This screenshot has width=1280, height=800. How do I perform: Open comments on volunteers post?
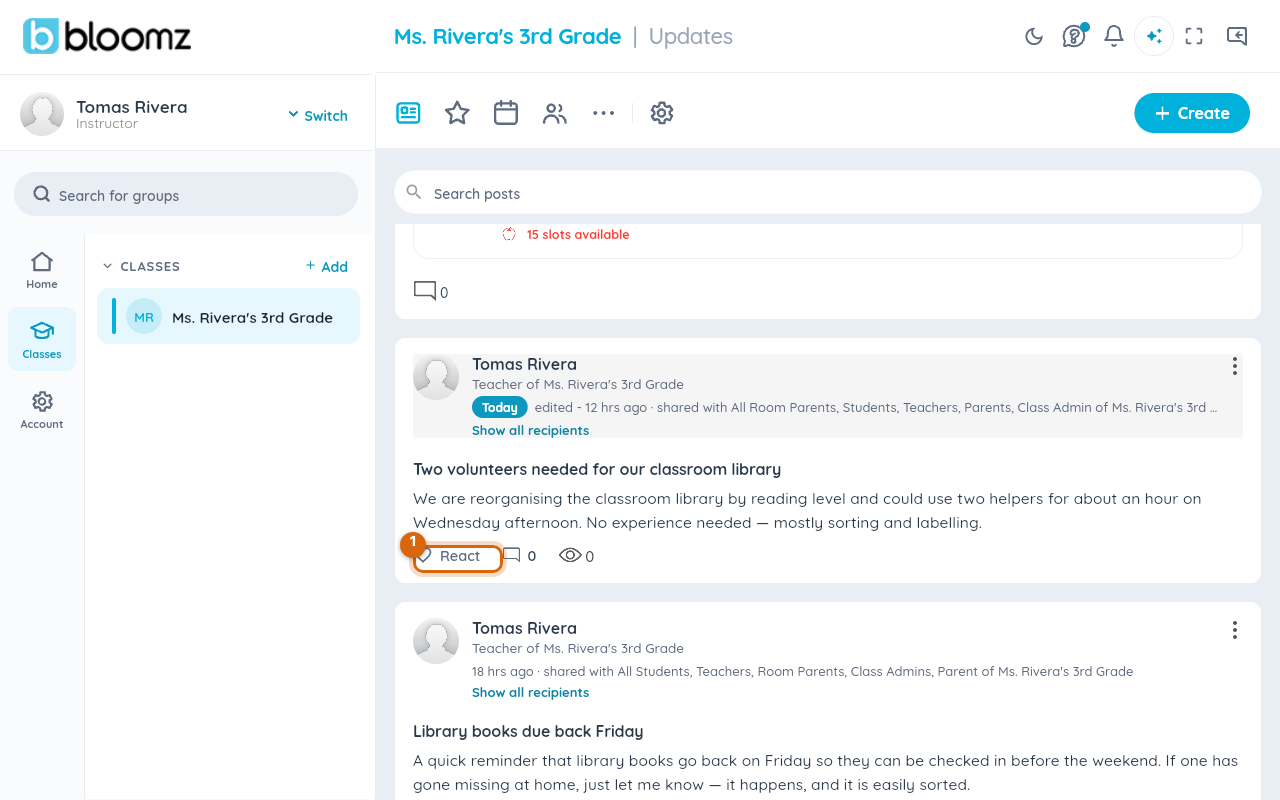(x=519, y=556)
